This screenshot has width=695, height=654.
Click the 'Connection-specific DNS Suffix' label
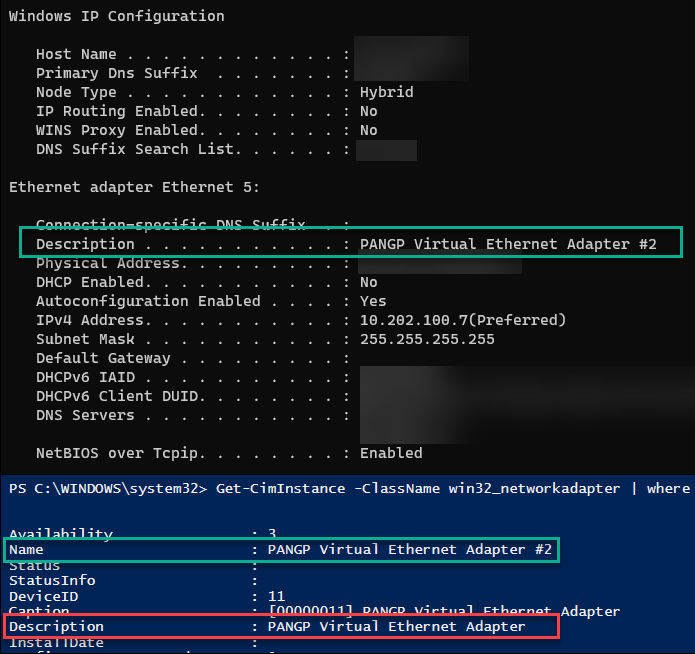click(171, 224)
